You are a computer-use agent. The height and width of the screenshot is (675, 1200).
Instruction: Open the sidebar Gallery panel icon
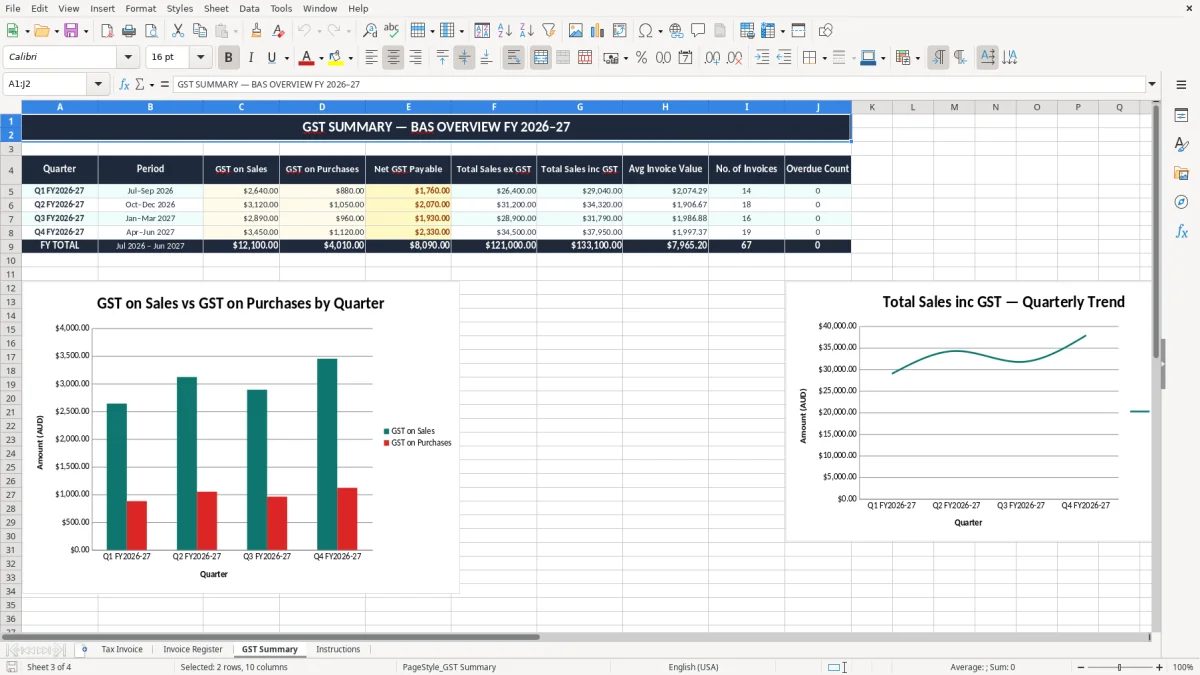(1181, 174)
